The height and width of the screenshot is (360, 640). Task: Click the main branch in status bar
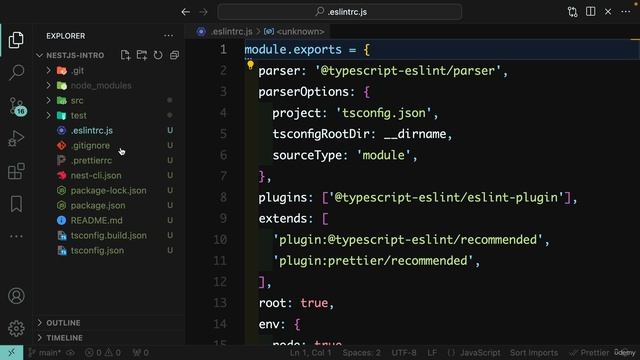coord(45,353)
